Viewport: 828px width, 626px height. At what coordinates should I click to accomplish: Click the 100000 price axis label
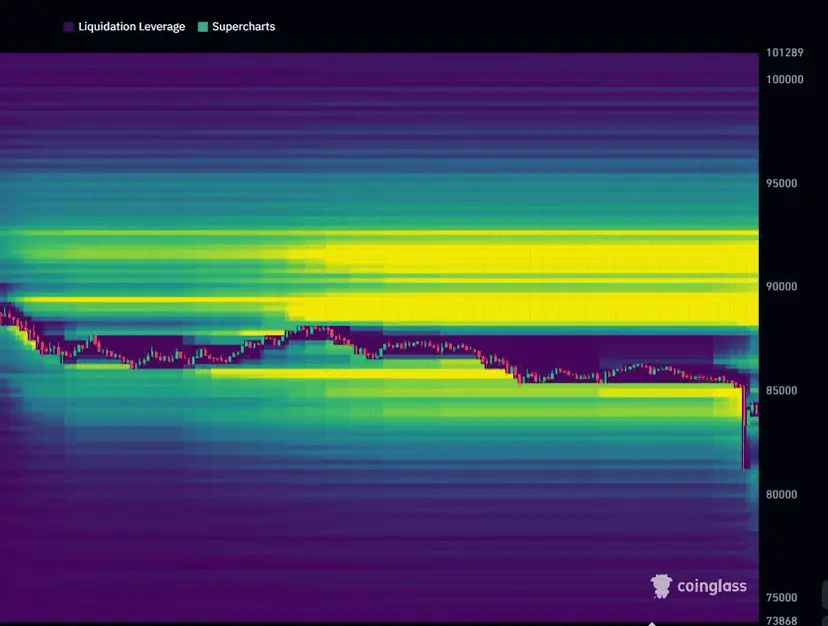click(785, 79)
